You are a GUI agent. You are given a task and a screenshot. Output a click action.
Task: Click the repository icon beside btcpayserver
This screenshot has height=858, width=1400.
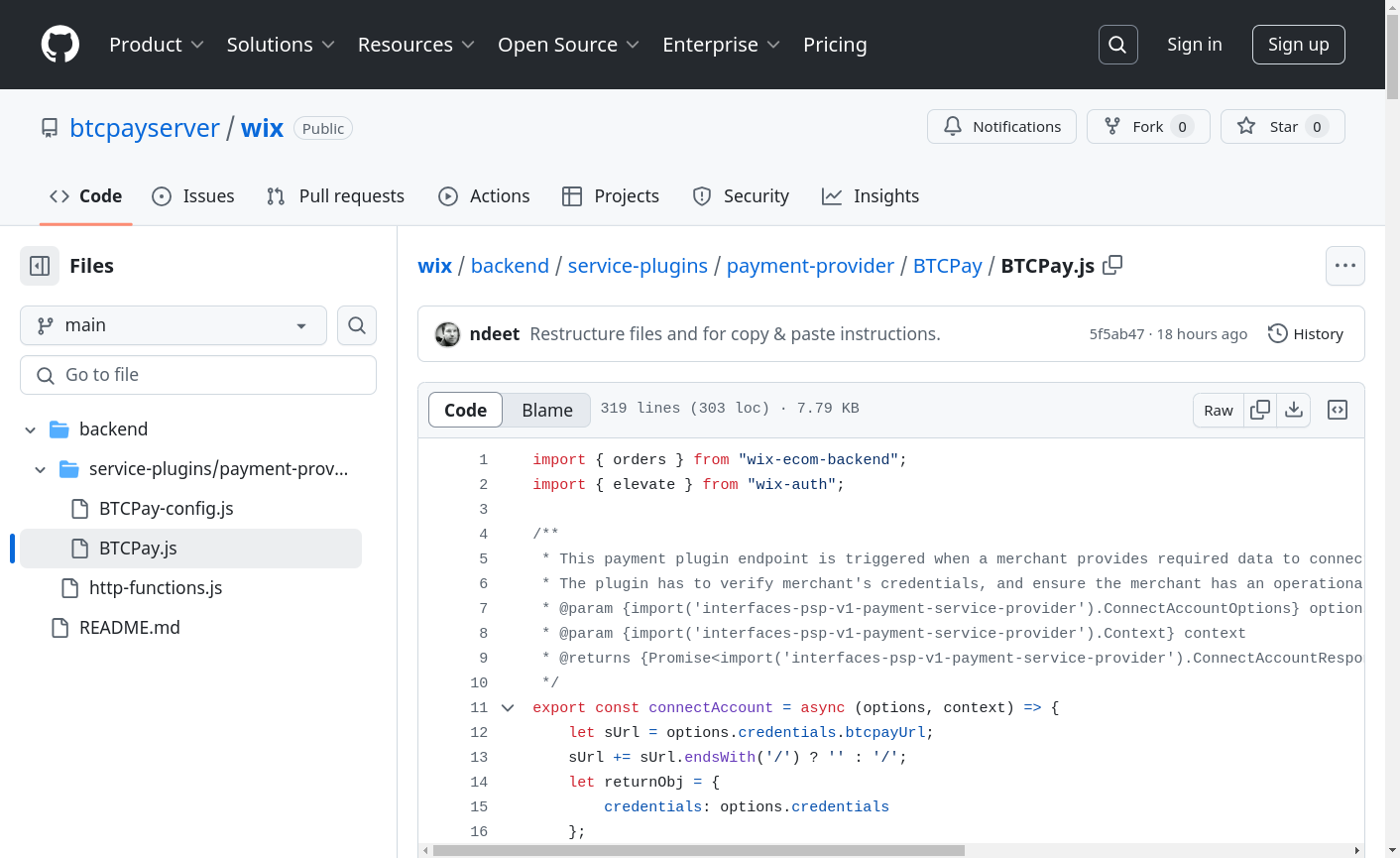point(50,128)
